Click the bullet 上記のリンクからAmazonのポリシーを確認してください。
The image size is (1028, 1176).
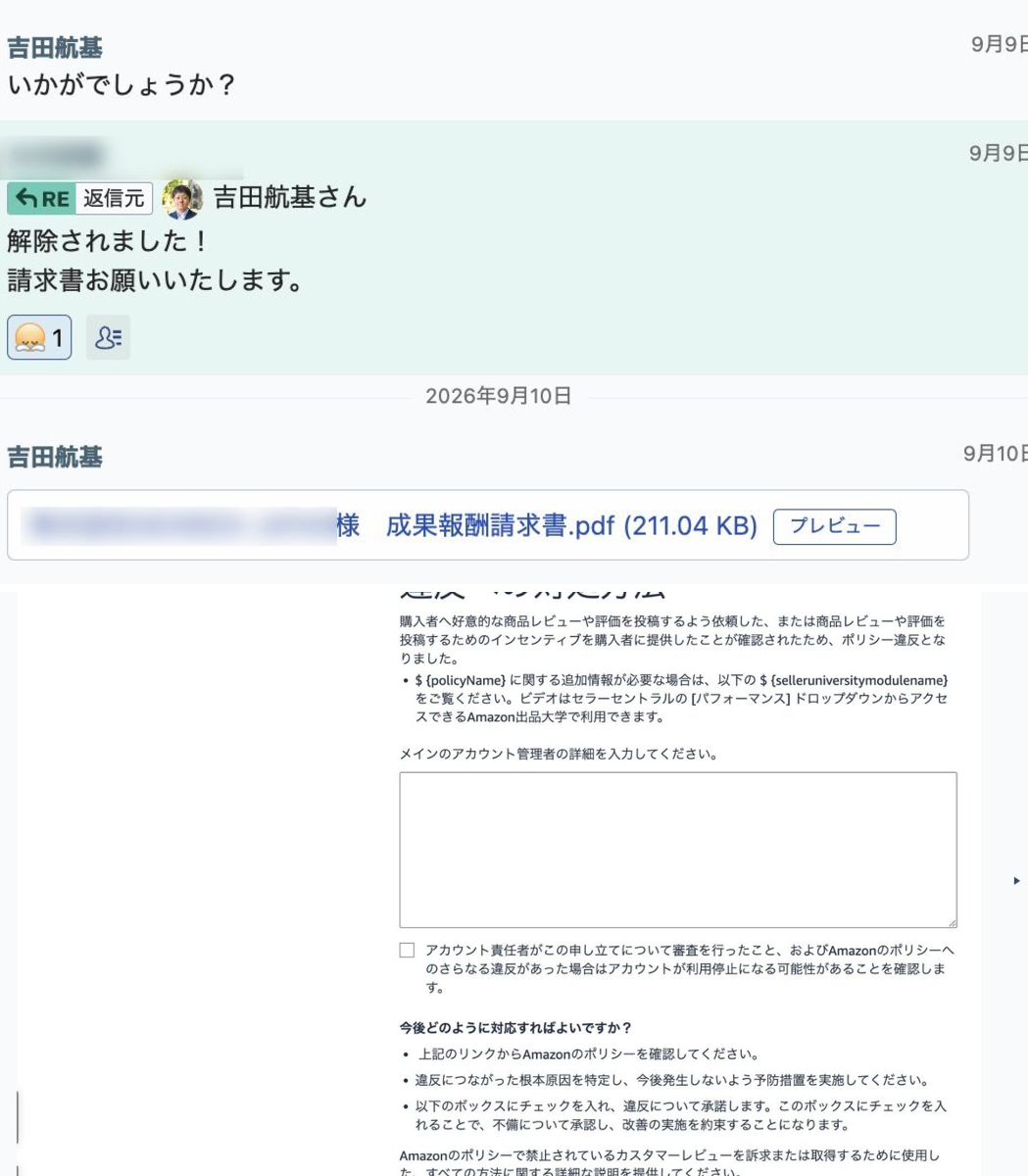point(589,1054)
